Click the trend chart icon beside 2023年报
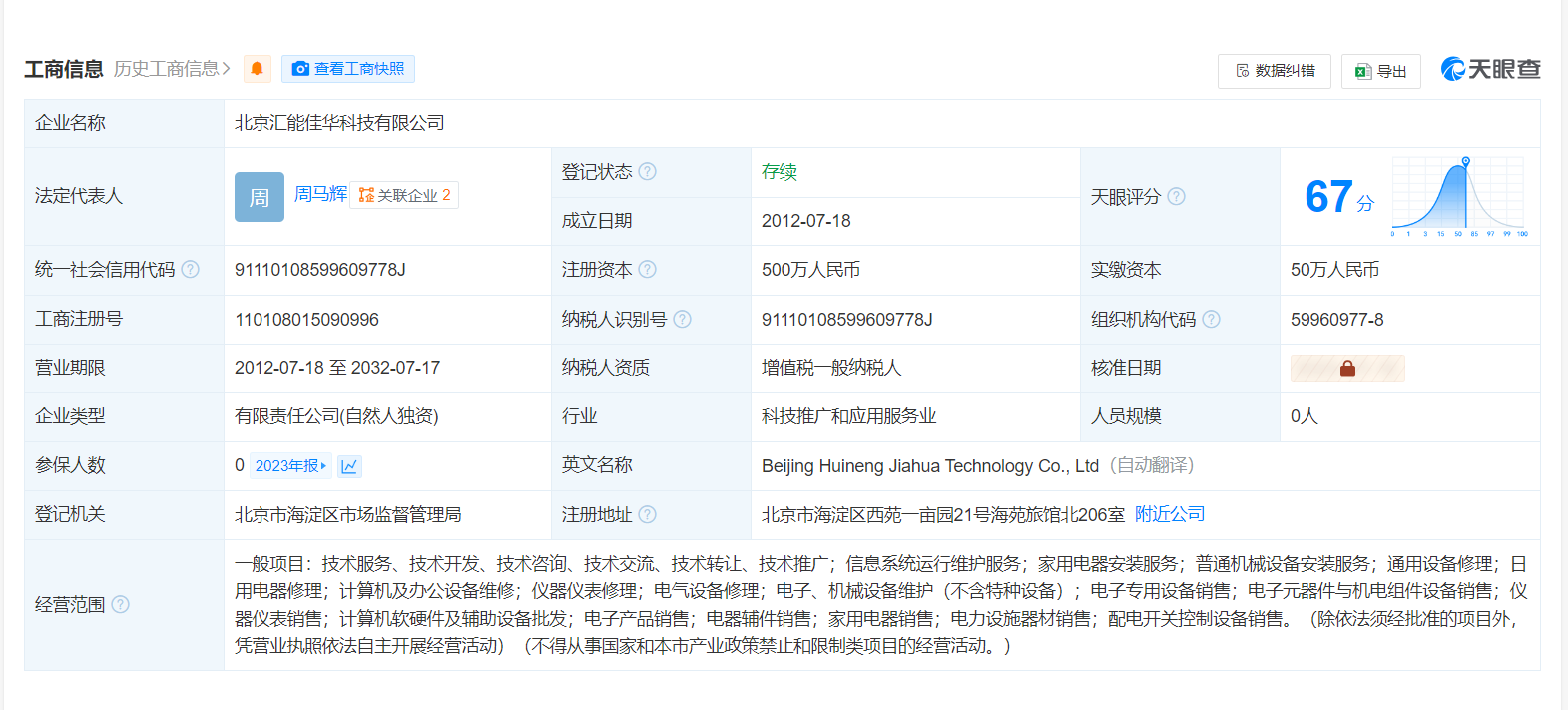Viewport: 1568px width, 710px height. (x=349, y=466)
